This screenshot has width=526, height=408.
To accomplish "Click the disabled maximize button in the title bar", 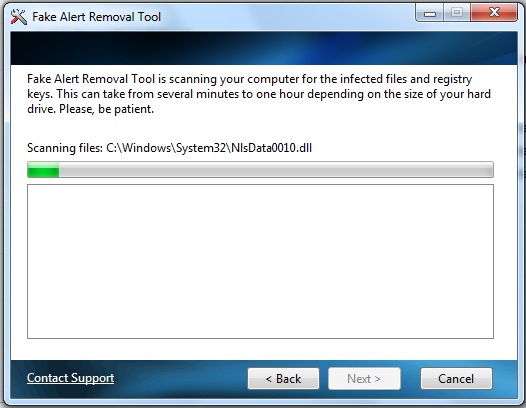I will [457, 13].
